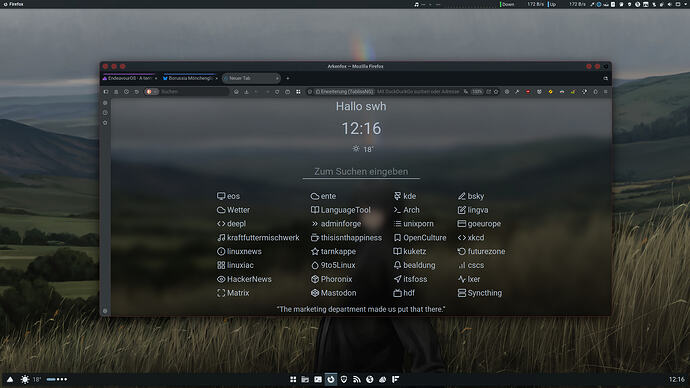The width and height of the screenshot is (690, 388).
Task: Open the linuxiac link
Action: 235,265
